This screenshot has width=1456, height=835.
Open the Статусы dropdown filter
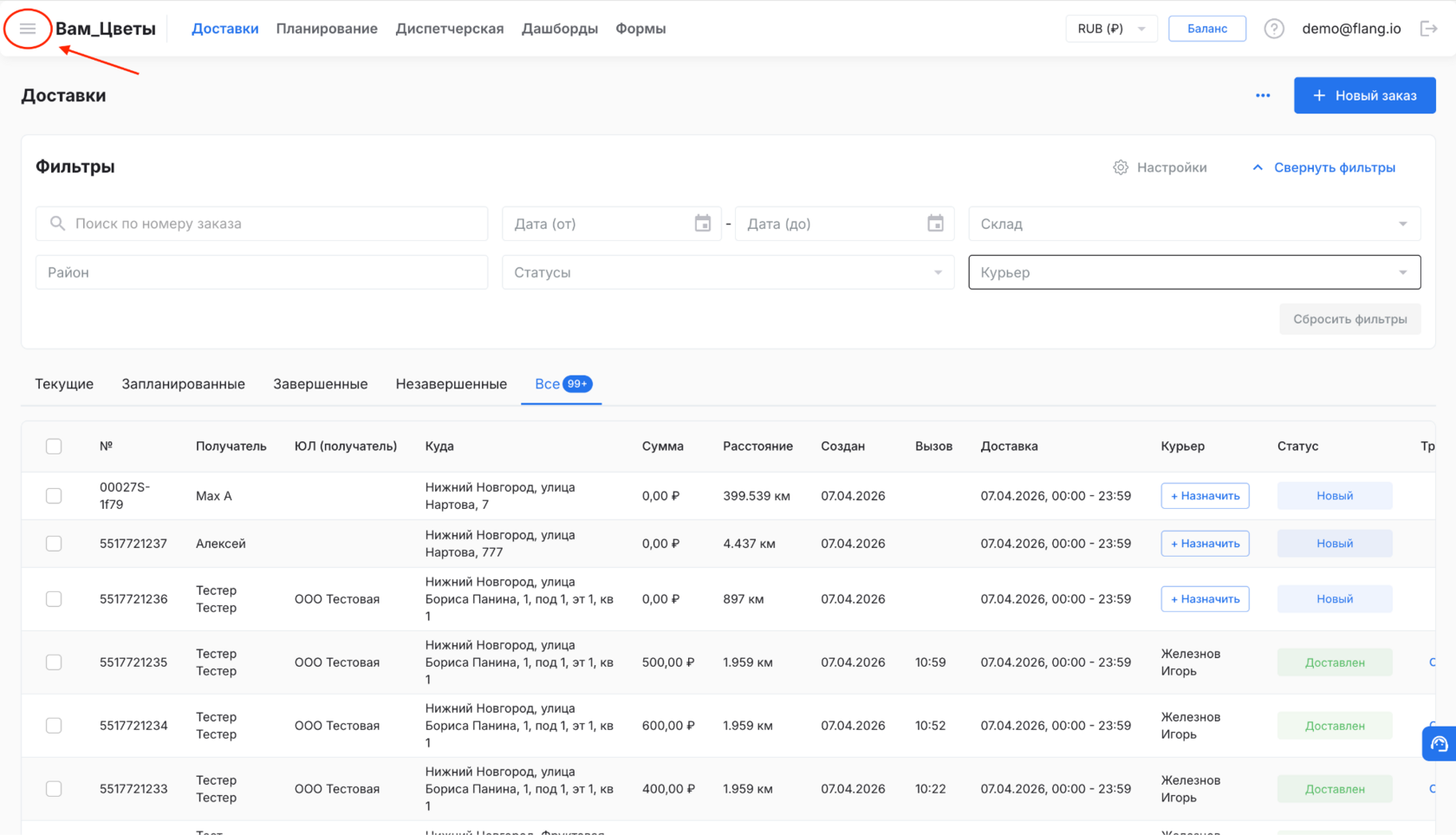pos(727,272)
